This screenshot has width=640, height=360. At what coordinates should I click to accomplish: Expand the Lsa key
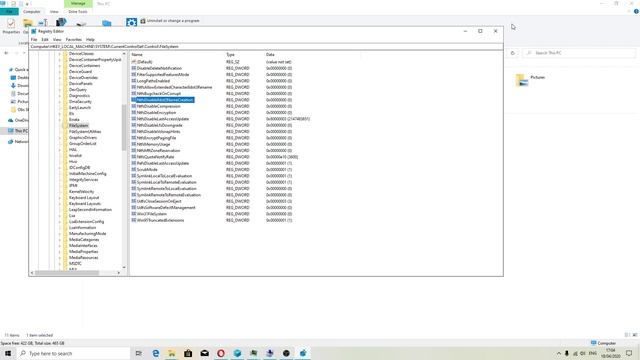pos(60,216)
